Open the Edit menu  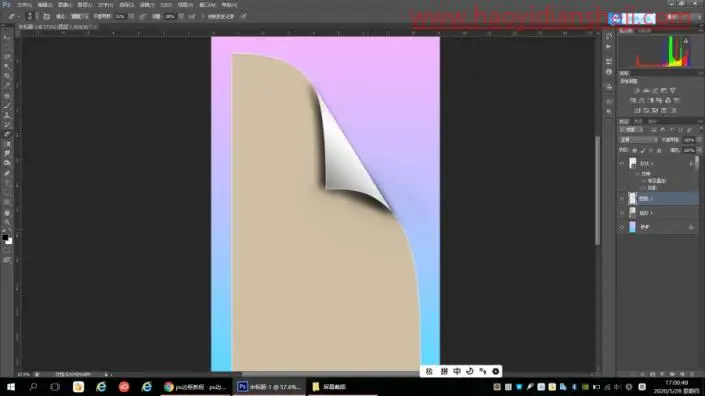coord(45,5)
